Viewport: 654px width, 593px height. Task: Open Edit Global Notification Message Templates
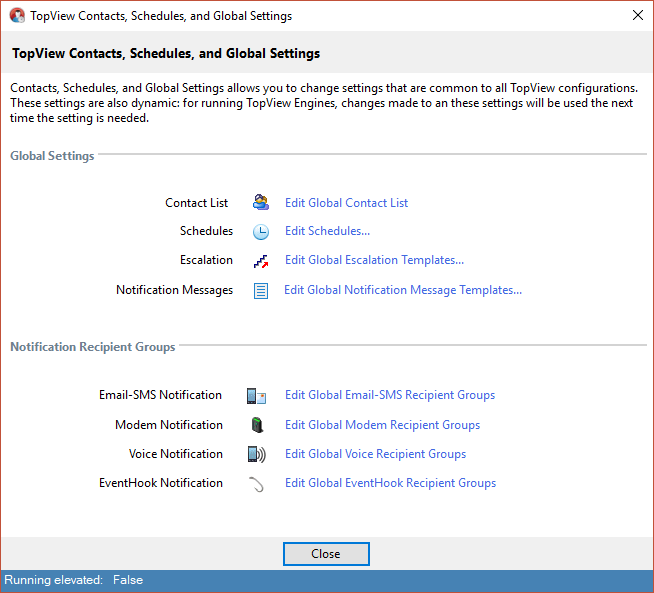[403, 290]
